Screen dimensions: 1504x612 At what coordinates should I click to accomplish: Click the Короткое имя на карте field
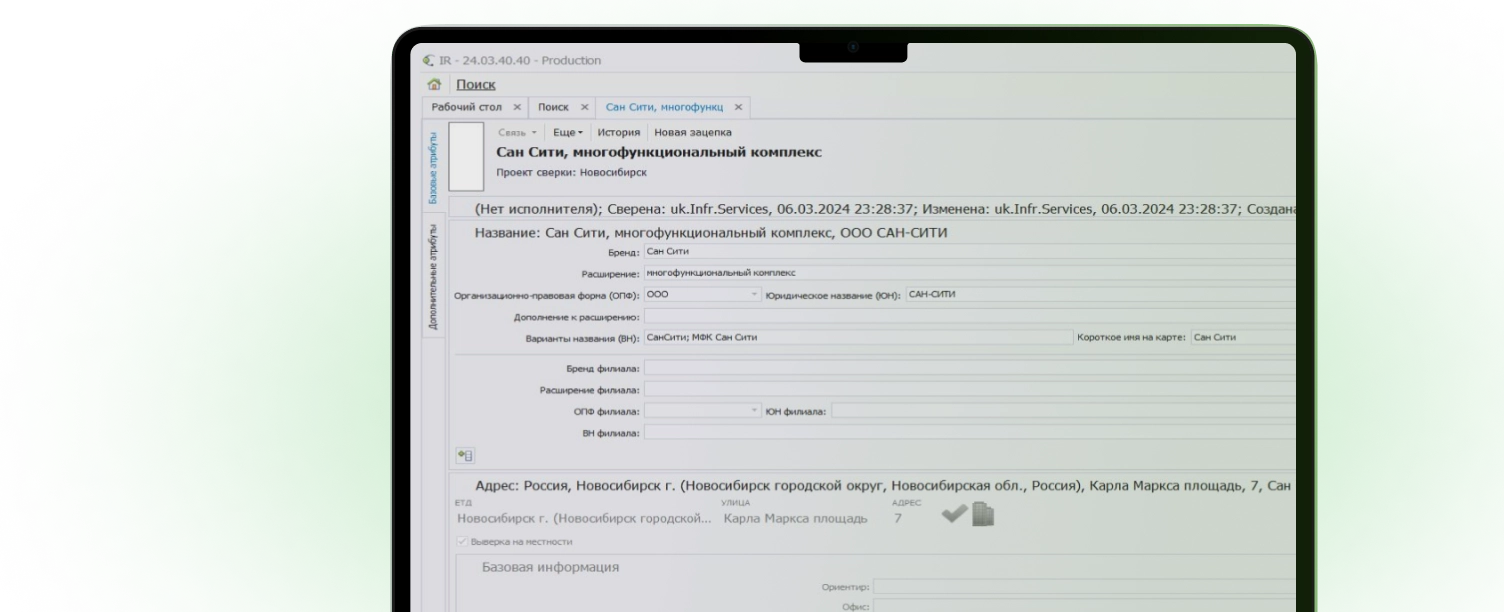tap(1243, 338)
